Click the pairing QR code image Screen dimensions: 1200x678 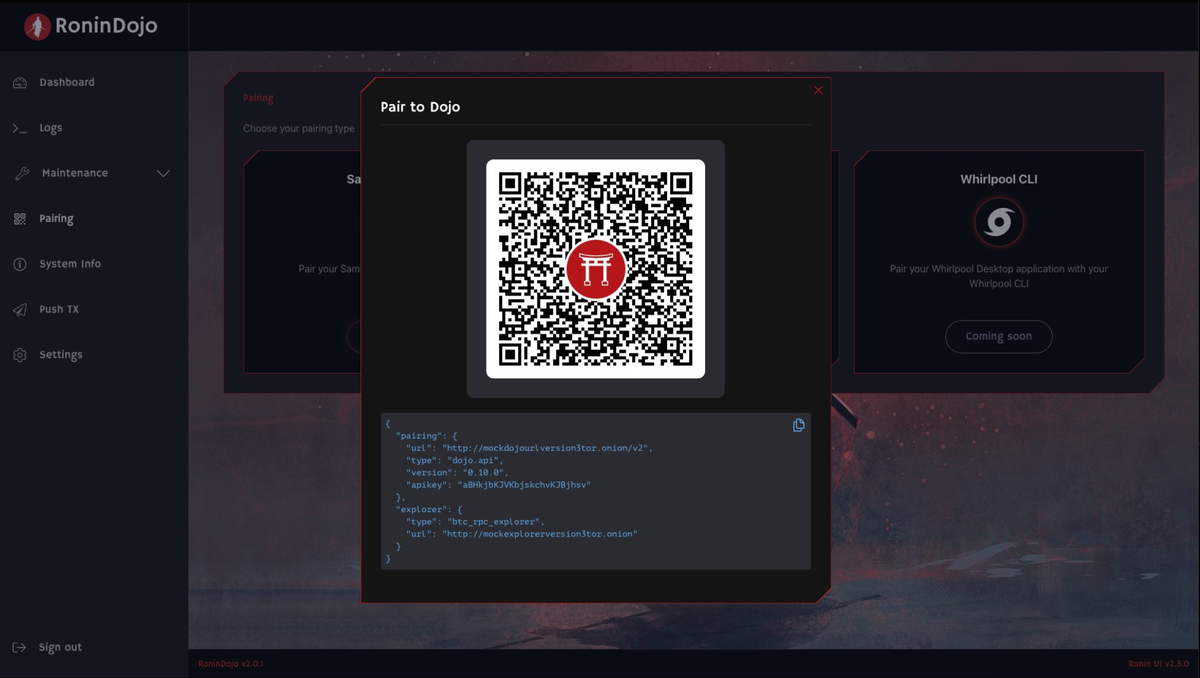tap(596, 269)
